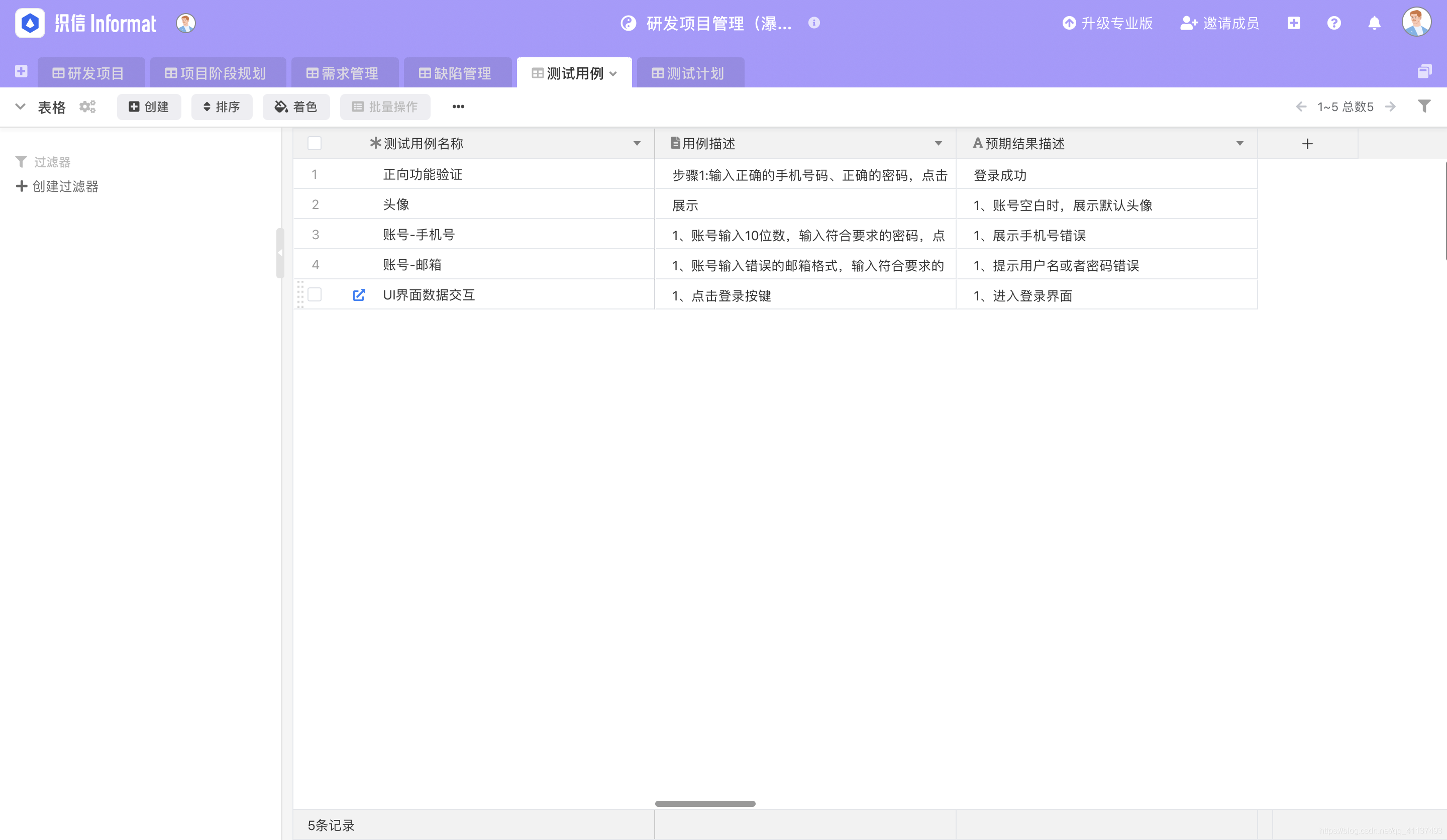Open view settings gears icon
Screen dimensions: 1447x840
[x=87, y=107]
